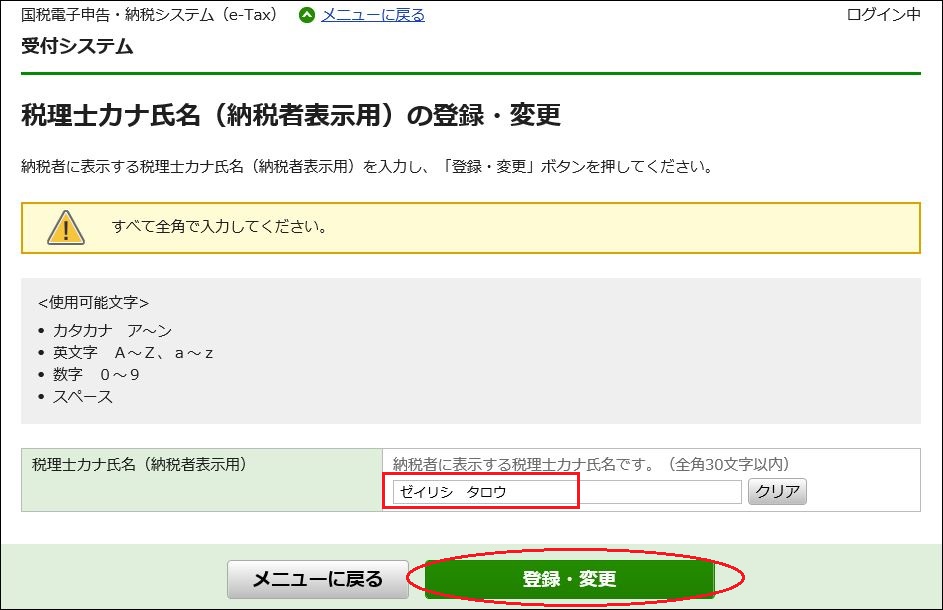The width and height of the screenshot is (943, 610).
Task: Click the <使用可能文字> heading
Action: pyautogui.click(x=93, y=302)
